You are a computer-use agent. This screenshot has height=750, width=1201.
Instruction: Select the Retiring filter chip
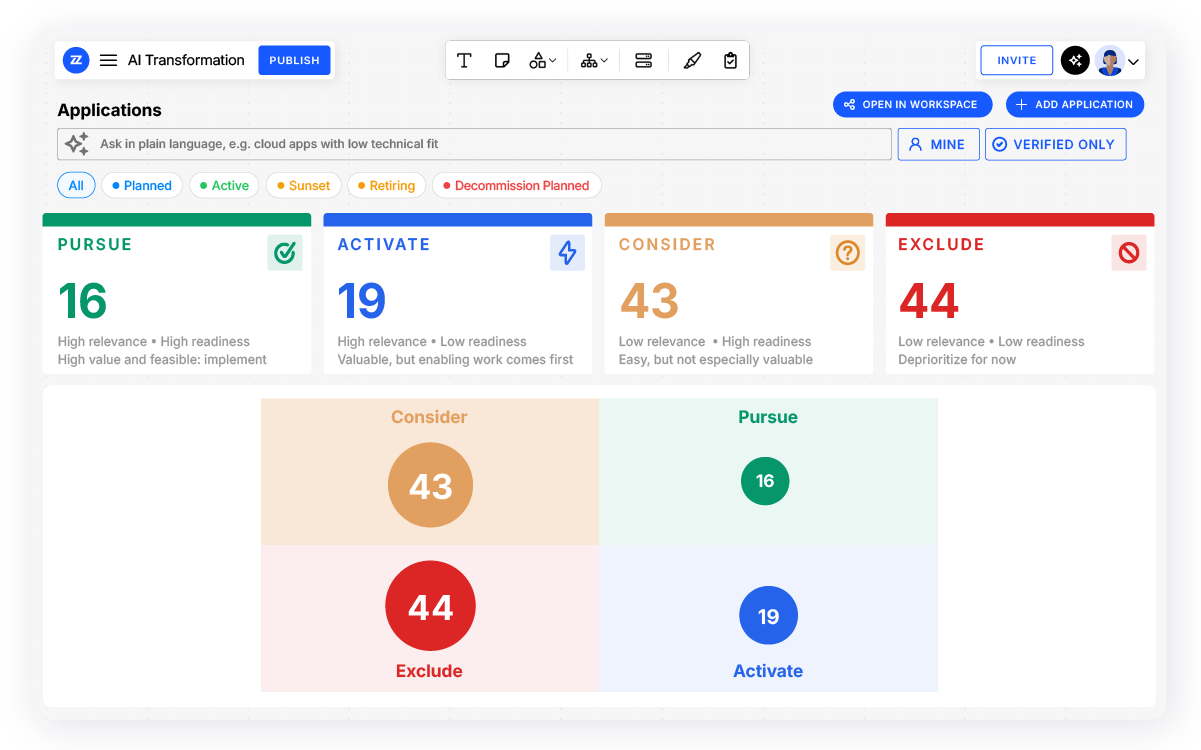point(386,185)
